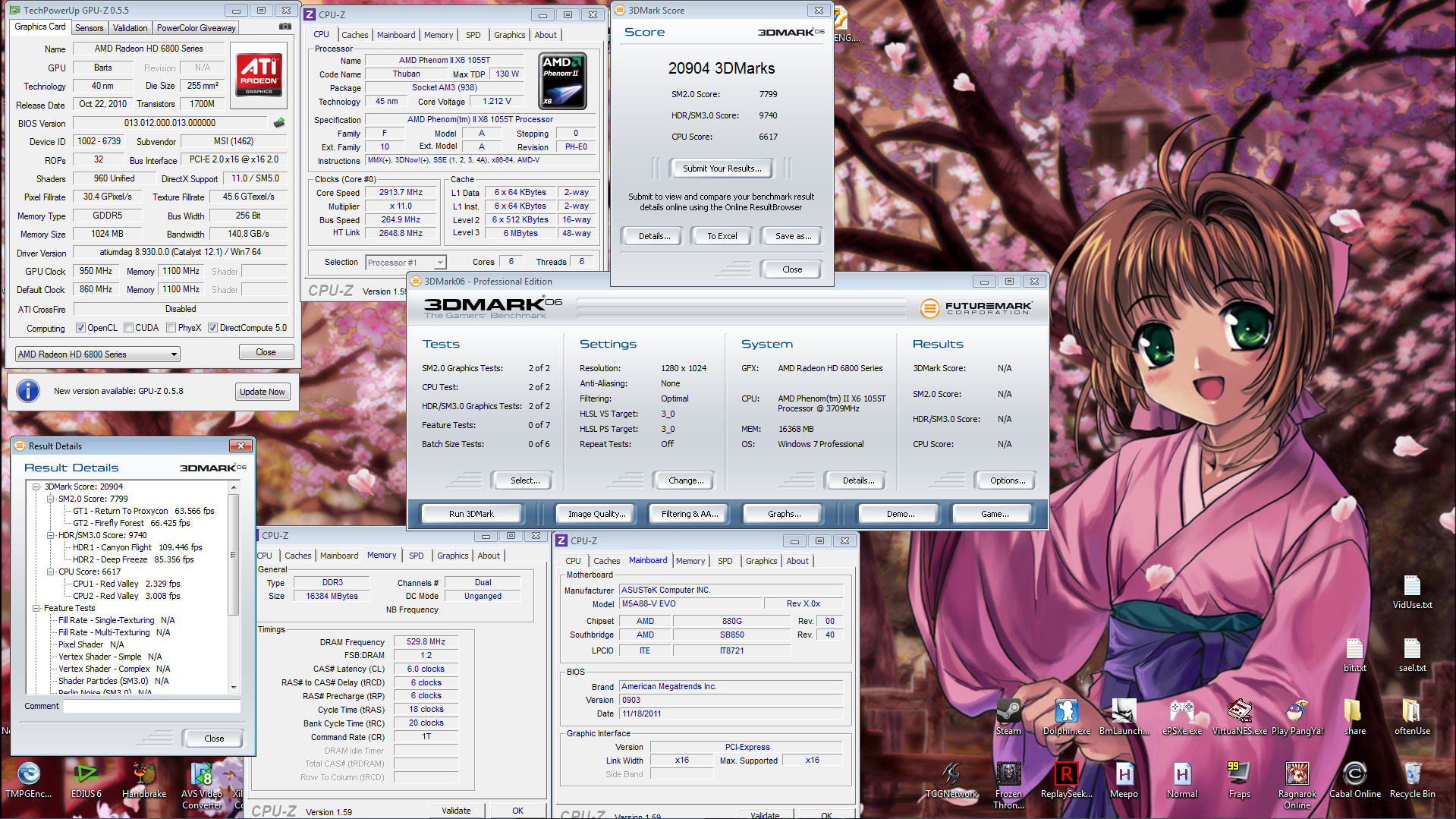
Task: Toggle the DirectCompute 5.0 checkbox
Action: (213, 328)
